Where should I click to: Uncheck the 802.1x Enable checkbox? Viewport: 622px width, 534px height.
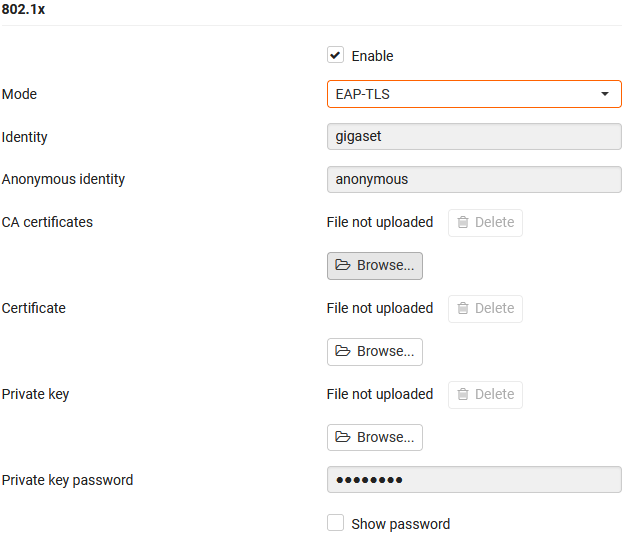pyautogui.click(x=336, y=56)
